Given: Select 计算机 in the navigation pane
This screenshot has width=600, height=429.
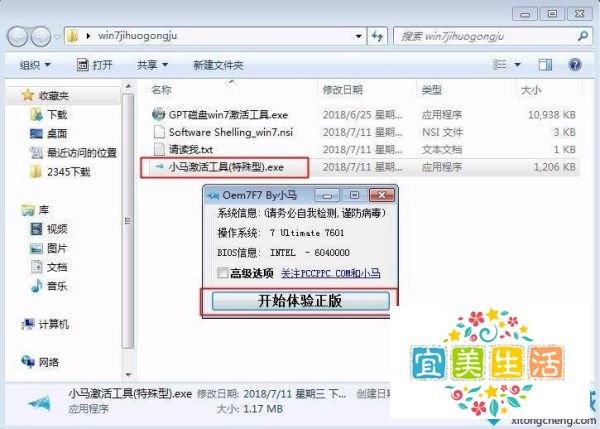Looking at the screenshot, I should 54,324.
